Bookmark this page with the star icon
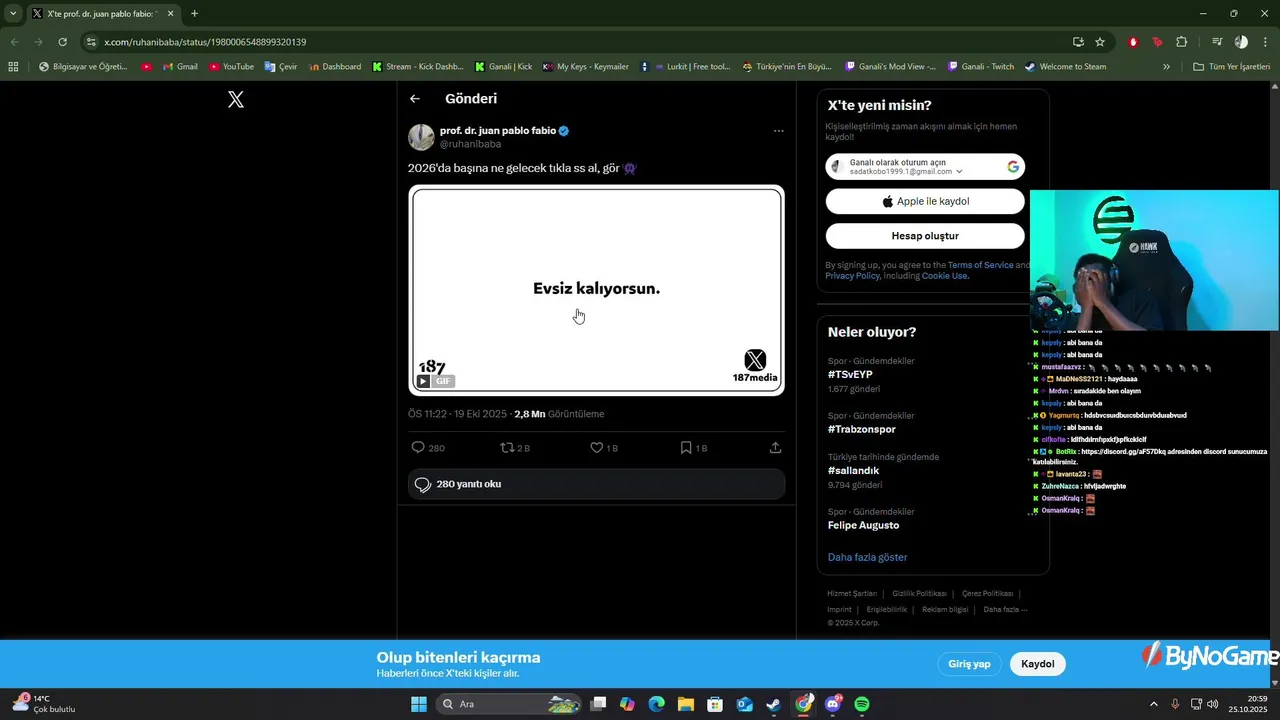This screenshot has width=1280, height=720. pyautogui.click(x=1100, y=42)
